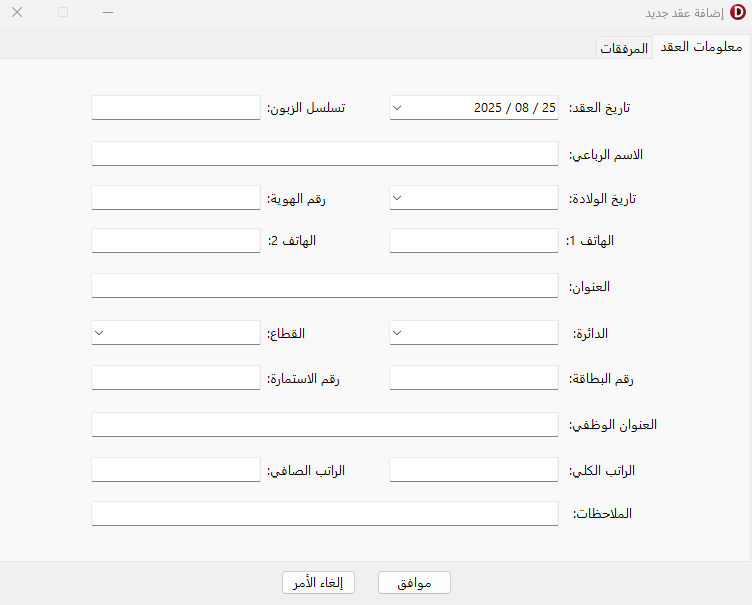Click the العنوان address field
This screenshot has height=605, width=752.
(x=325, y=286)
